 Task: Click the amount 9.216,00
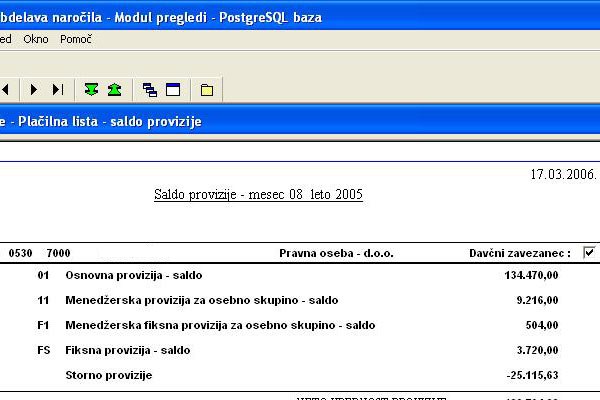[x=537, y=300]
